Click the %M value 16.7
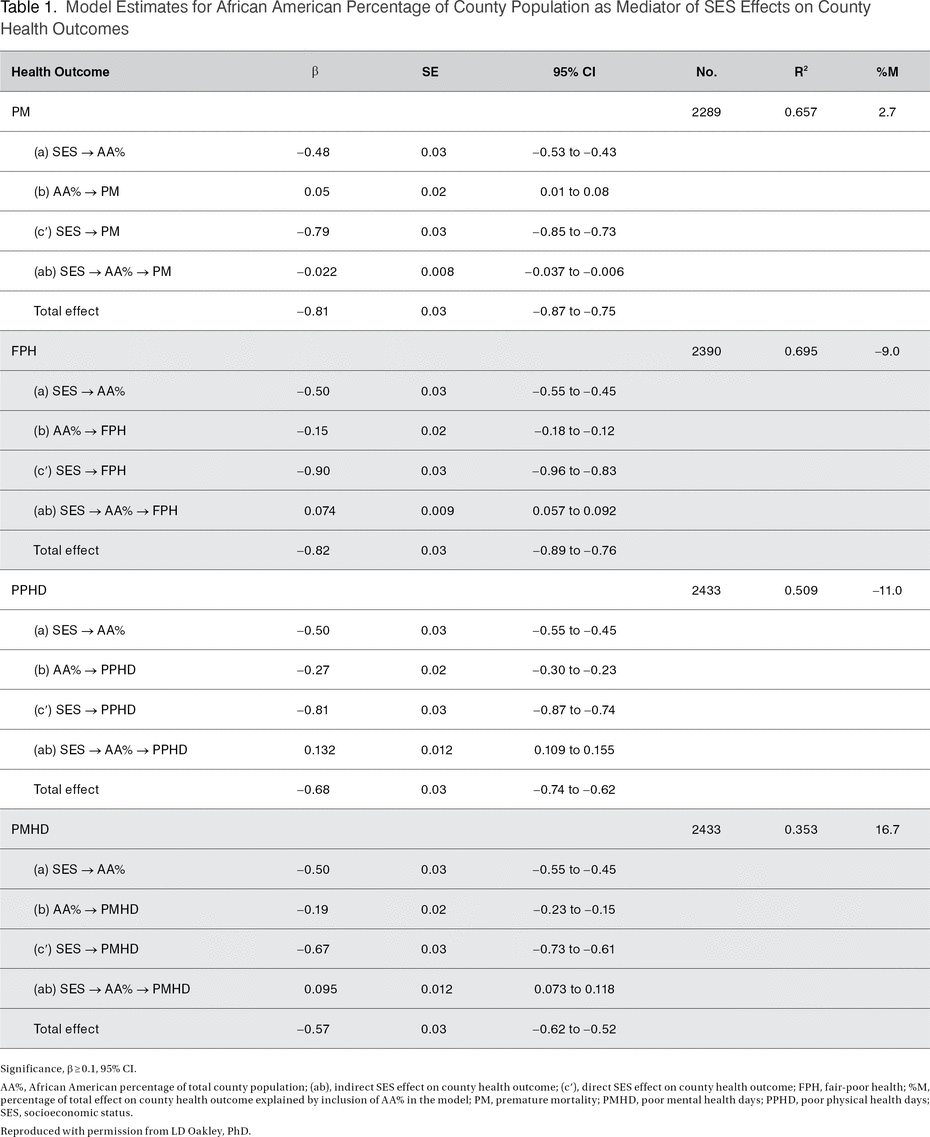Screen dimensions: 930x1137 pyautogui.click(x=885, y=829)
